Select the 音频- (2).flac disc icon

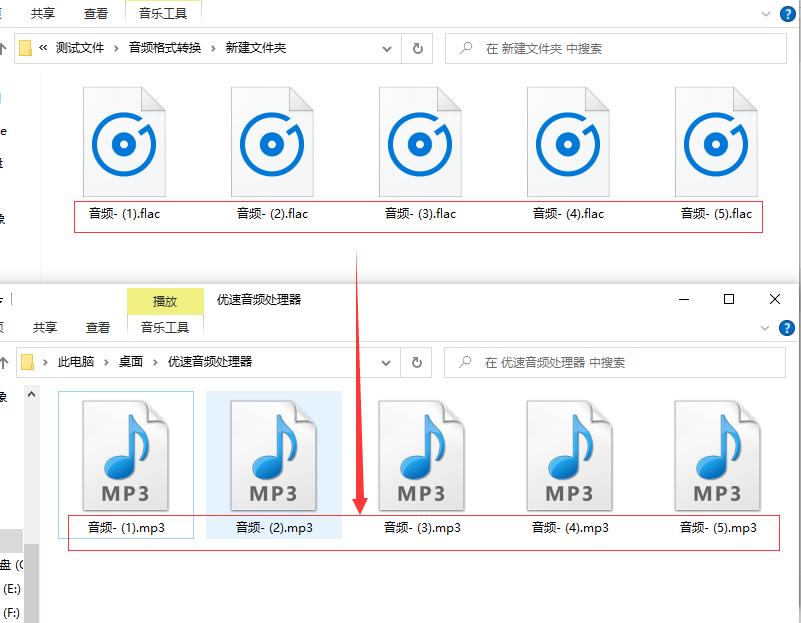(272, 141)
